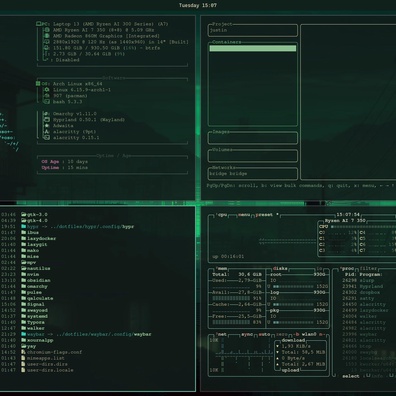Click the Tuesday 15:07 clock in top bar
The image size is (396, 396).
click(x=198, y=5)
